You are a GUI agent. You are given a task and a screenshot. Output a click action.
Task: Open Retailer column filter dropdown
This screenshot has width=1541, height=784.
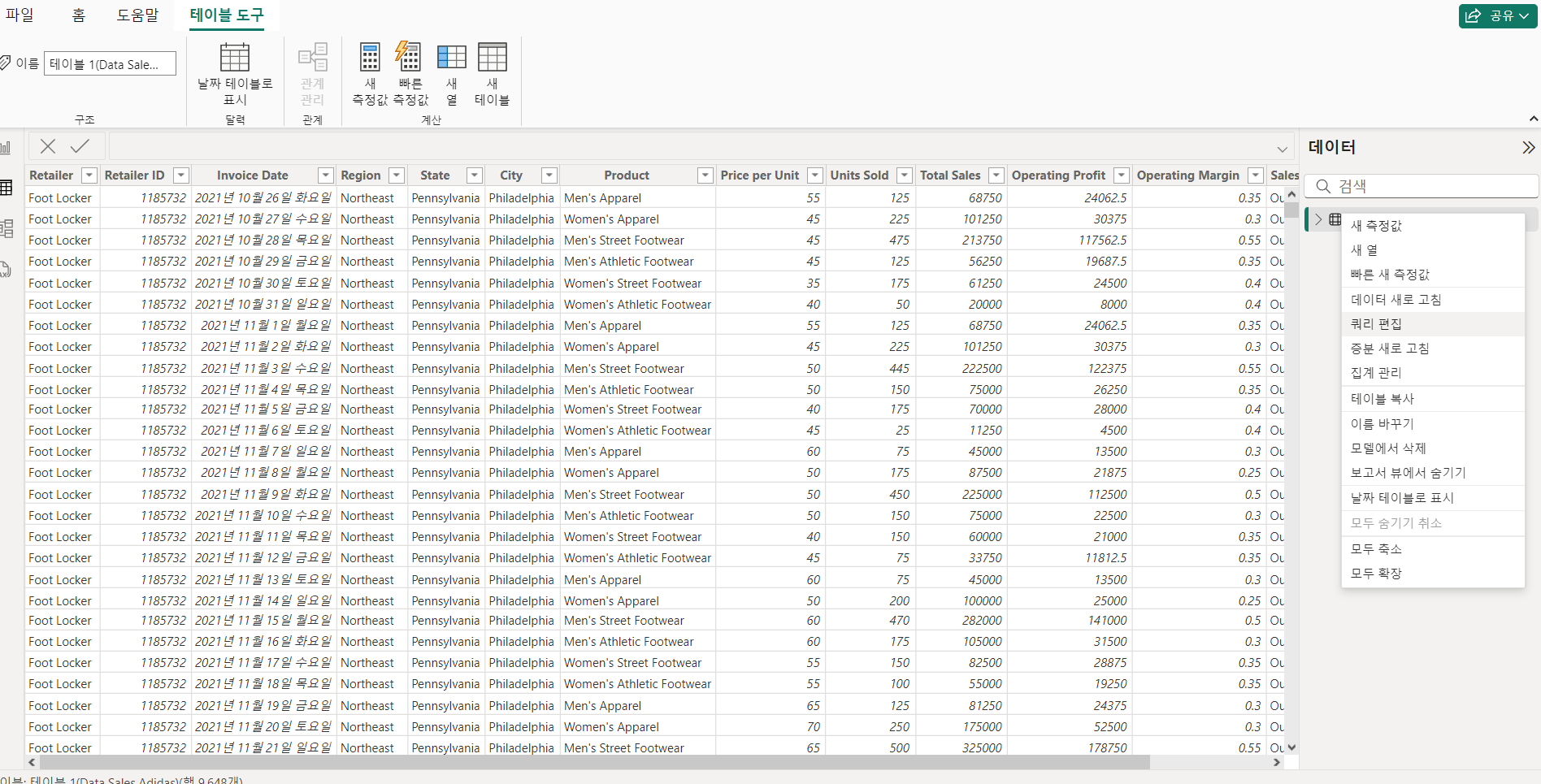[x=89, y=175]
